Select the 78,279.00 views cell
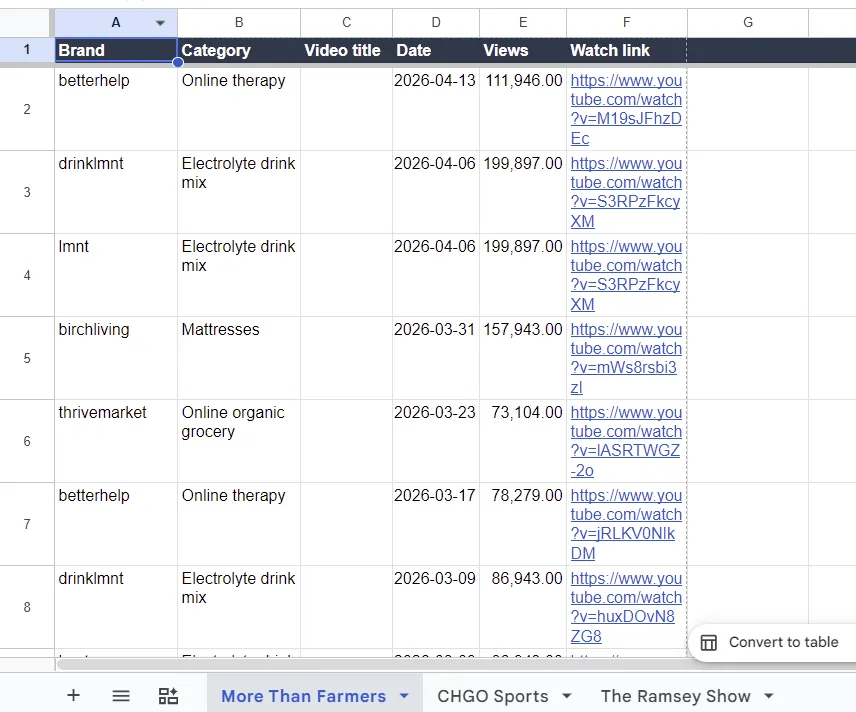 point(523,524)
